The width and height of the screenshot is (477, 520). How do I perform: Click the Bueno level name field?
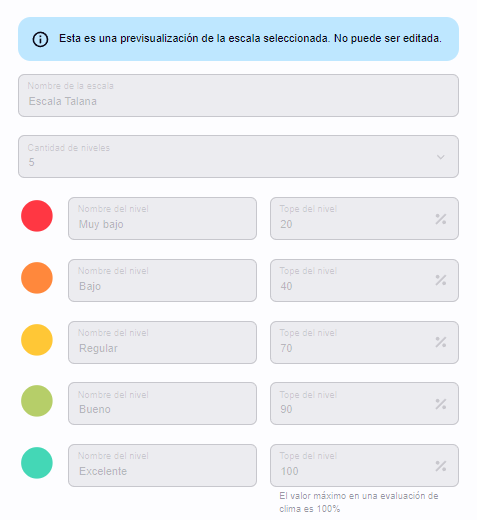click(x=162, y=403)
